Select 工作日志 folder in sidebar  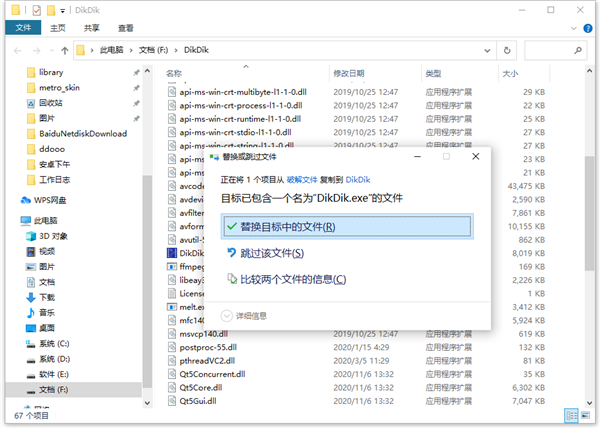54,179
